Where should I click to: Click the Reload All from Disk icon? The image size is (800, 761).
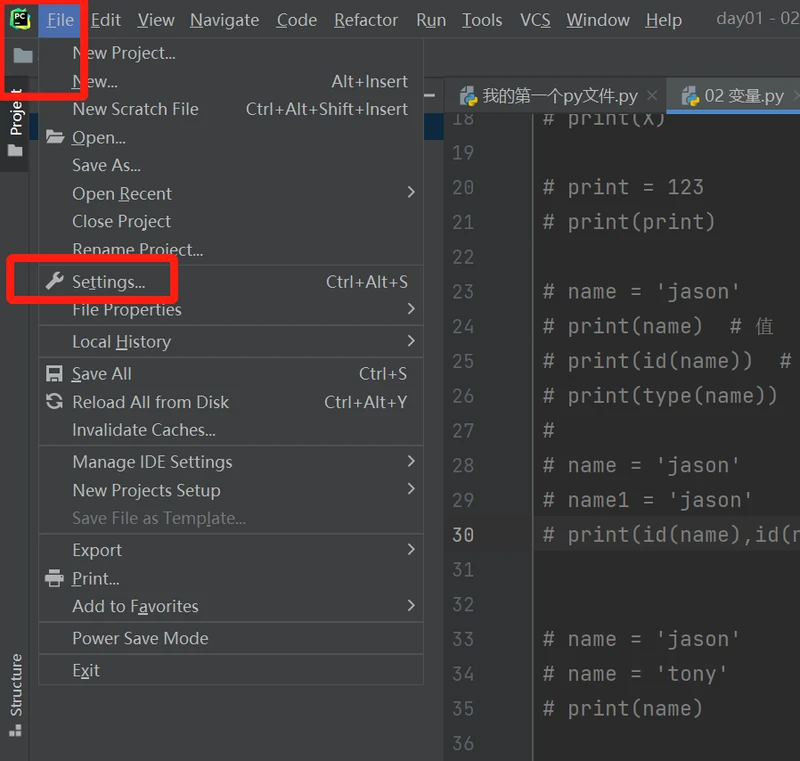(x=54, y=402)
